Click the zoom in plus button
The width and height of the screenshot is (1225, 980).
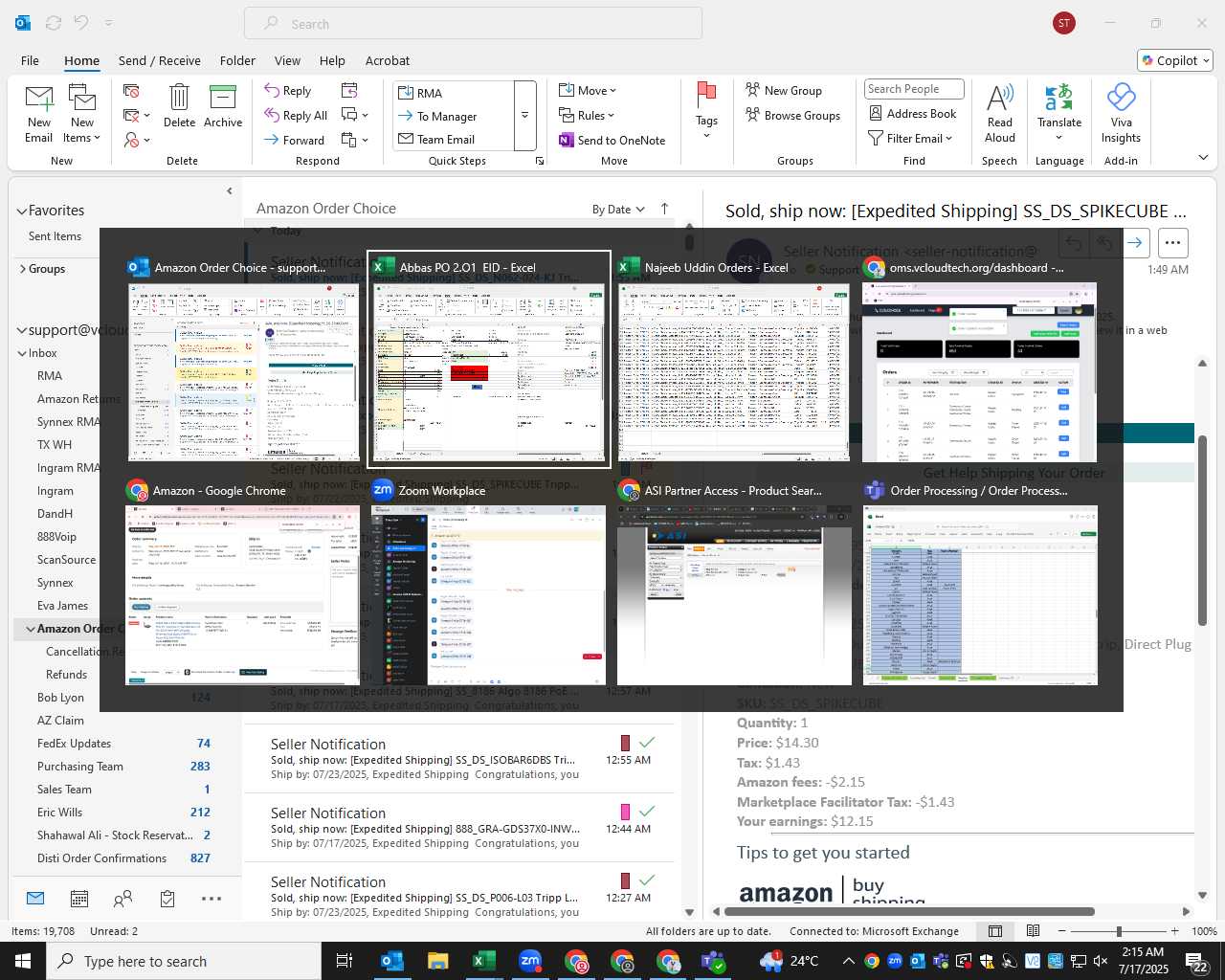coord(1174,931)
